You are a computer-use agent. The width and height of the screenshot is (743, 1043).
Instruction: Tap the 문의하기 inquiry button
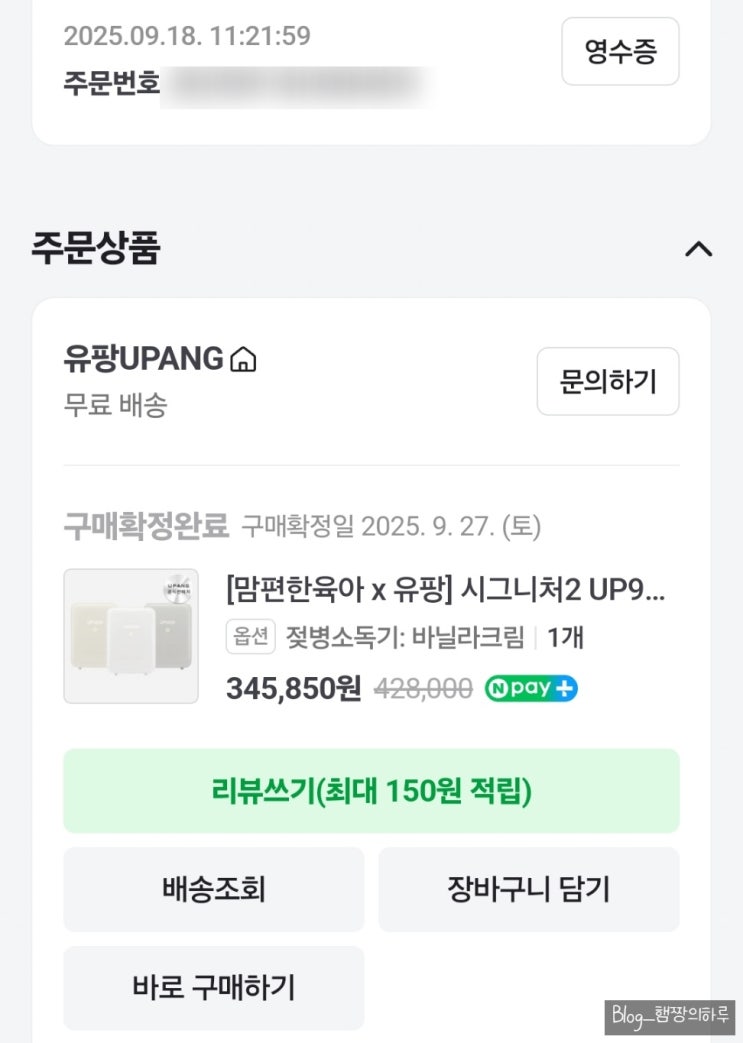607,381
